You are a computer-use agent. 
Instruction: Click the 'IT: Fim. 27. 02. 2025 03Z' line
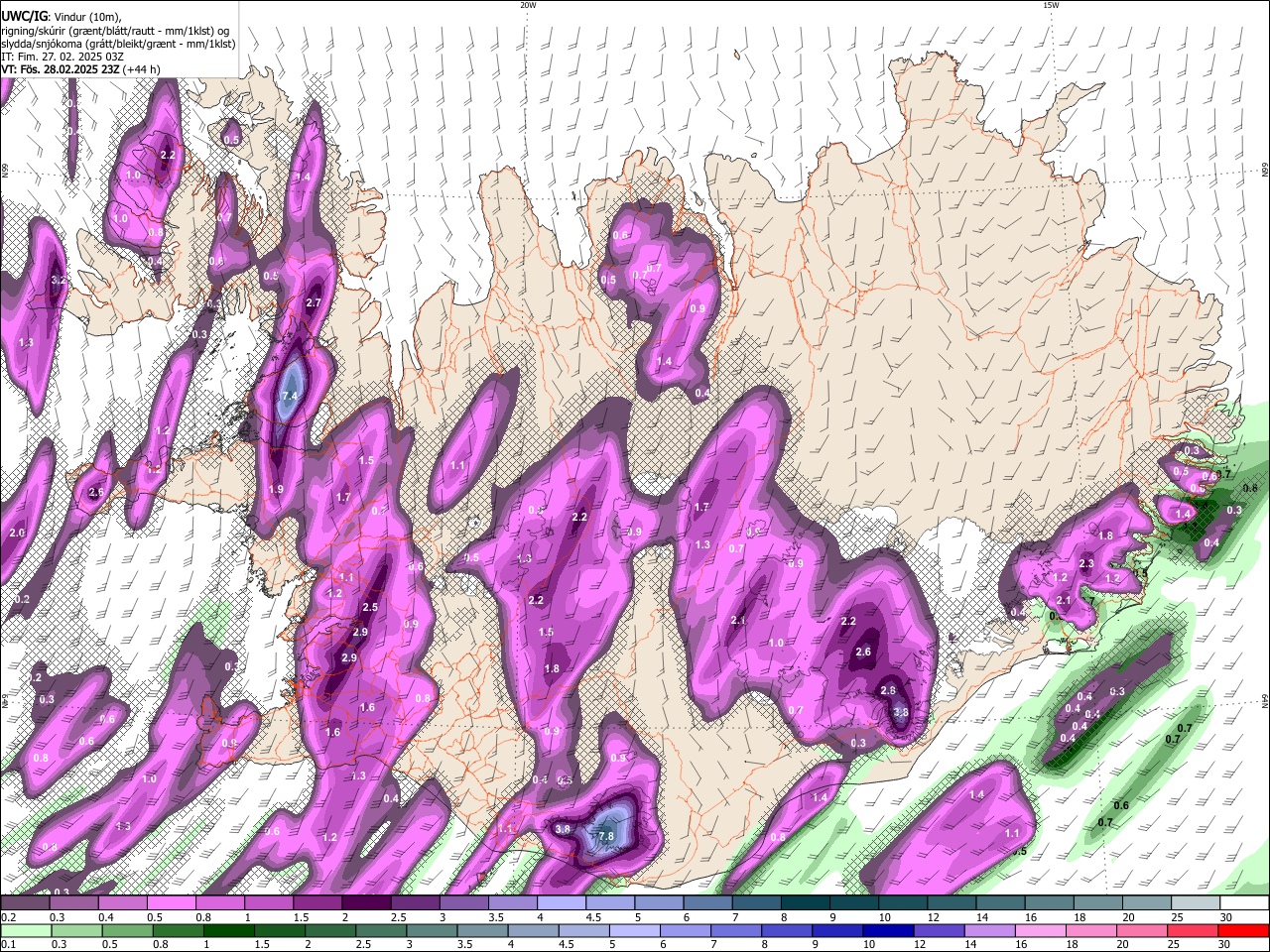[63, 57]
